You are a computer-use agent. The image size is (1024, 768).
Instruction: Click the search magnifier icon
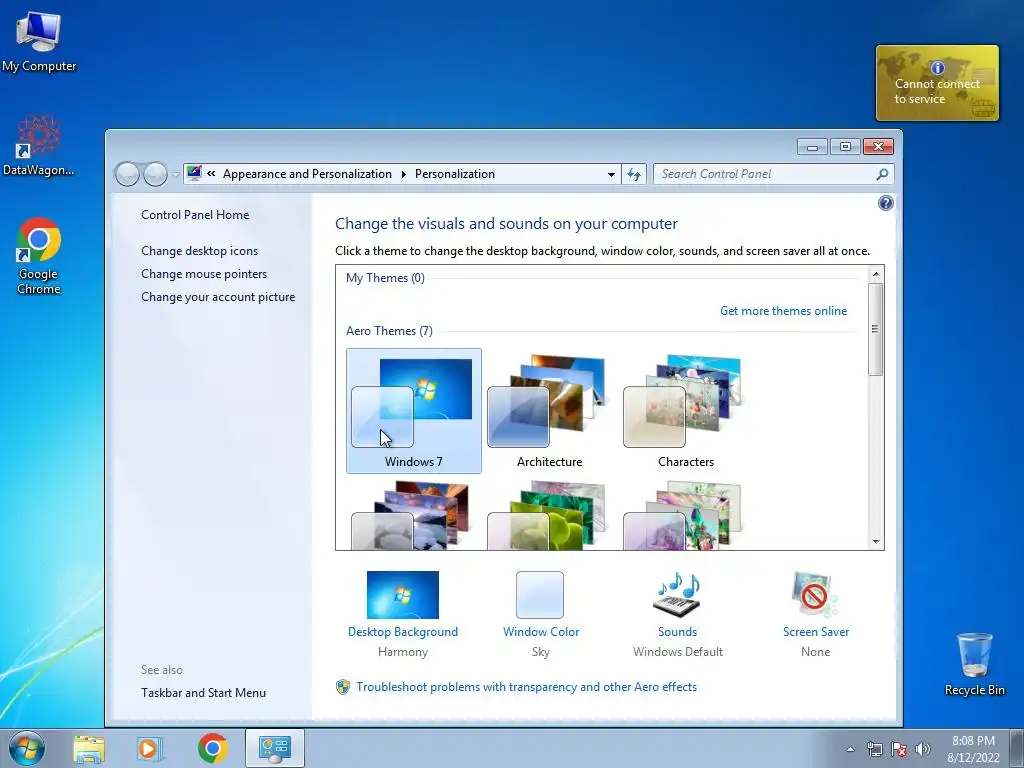(x=882, y=174)
